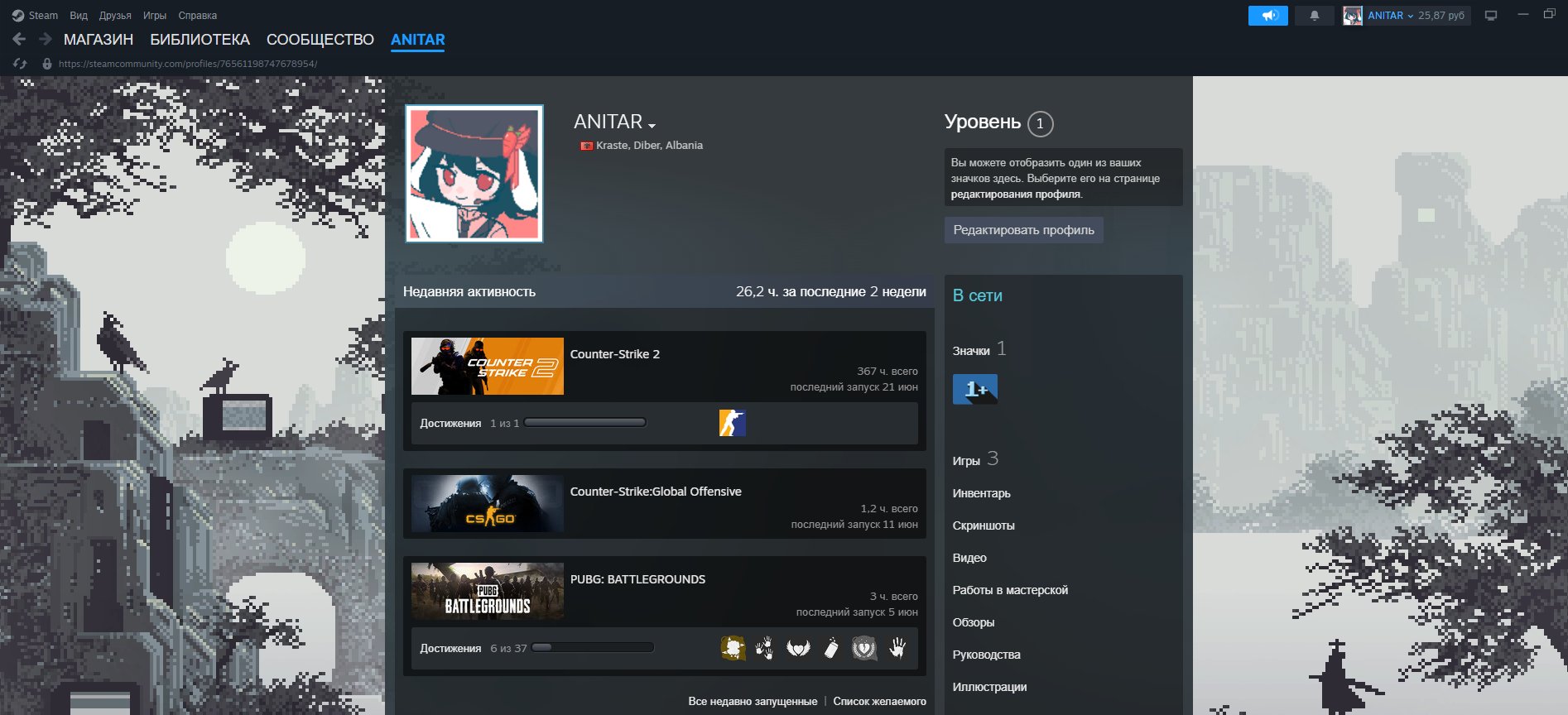
Task: Click the third PUBG achievement icon
Action: [x=798, y=648]
